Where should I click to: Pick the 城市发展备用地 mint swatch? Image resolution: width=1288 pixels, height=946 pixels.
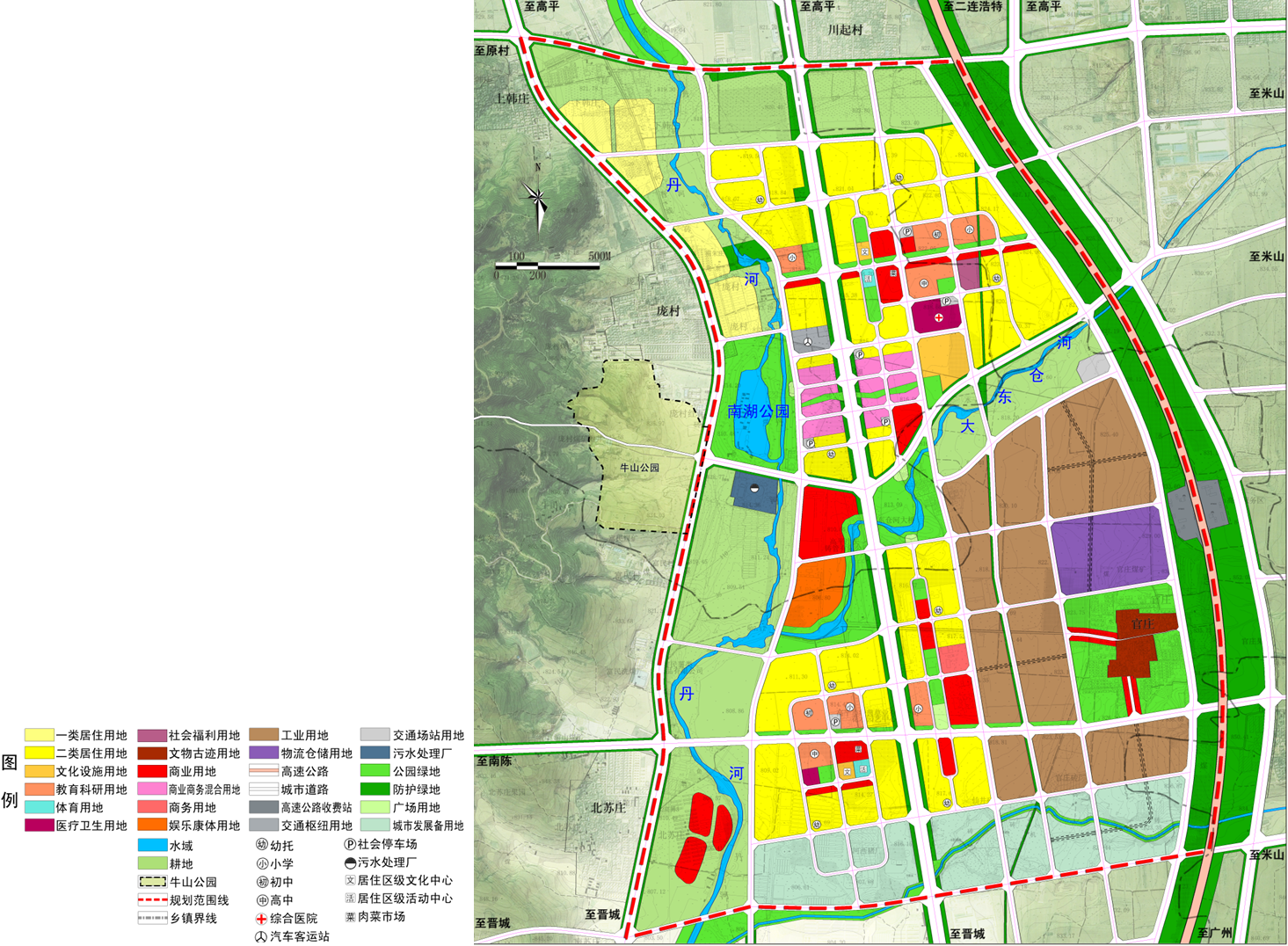pyautogui.click(x=375, y=826)
